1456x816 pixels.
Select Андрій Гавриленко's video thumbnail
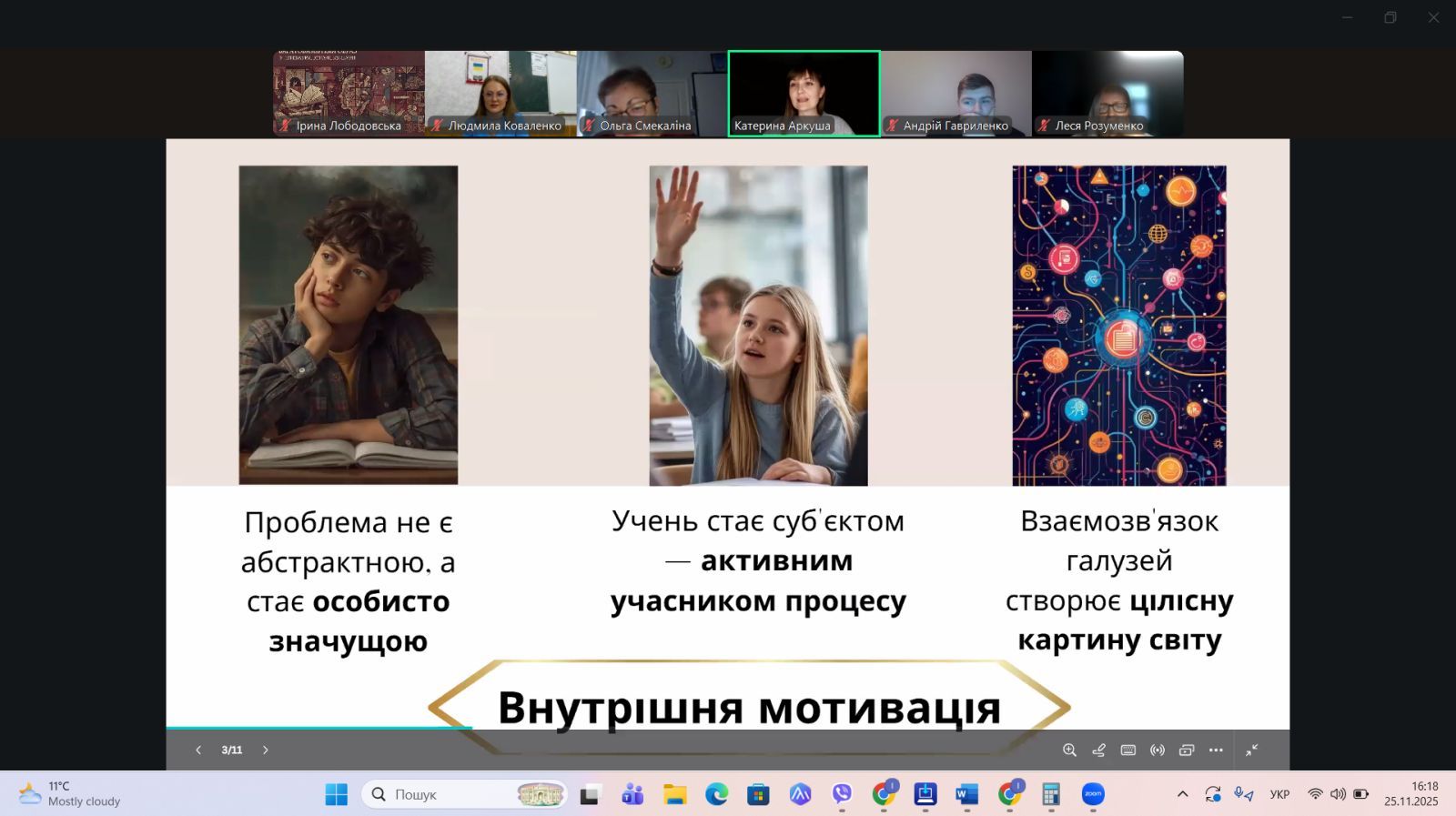coord(955,93)
